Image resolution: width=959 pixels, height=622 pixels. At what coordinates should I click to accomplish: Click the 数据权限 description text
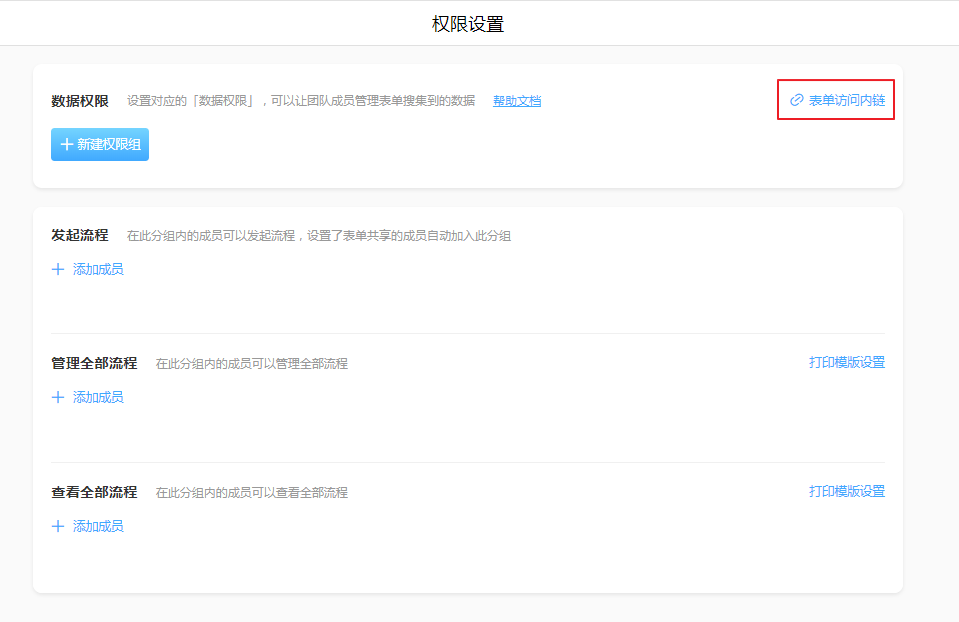coord(300,101)
